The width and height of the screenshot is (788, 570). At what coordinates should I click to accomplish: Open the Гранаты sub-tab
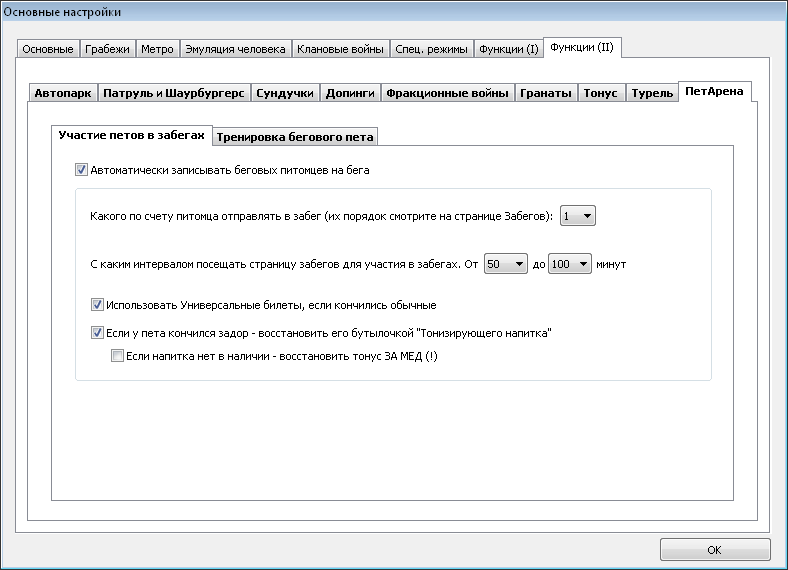pyautogui.click(x=546, y=93)
